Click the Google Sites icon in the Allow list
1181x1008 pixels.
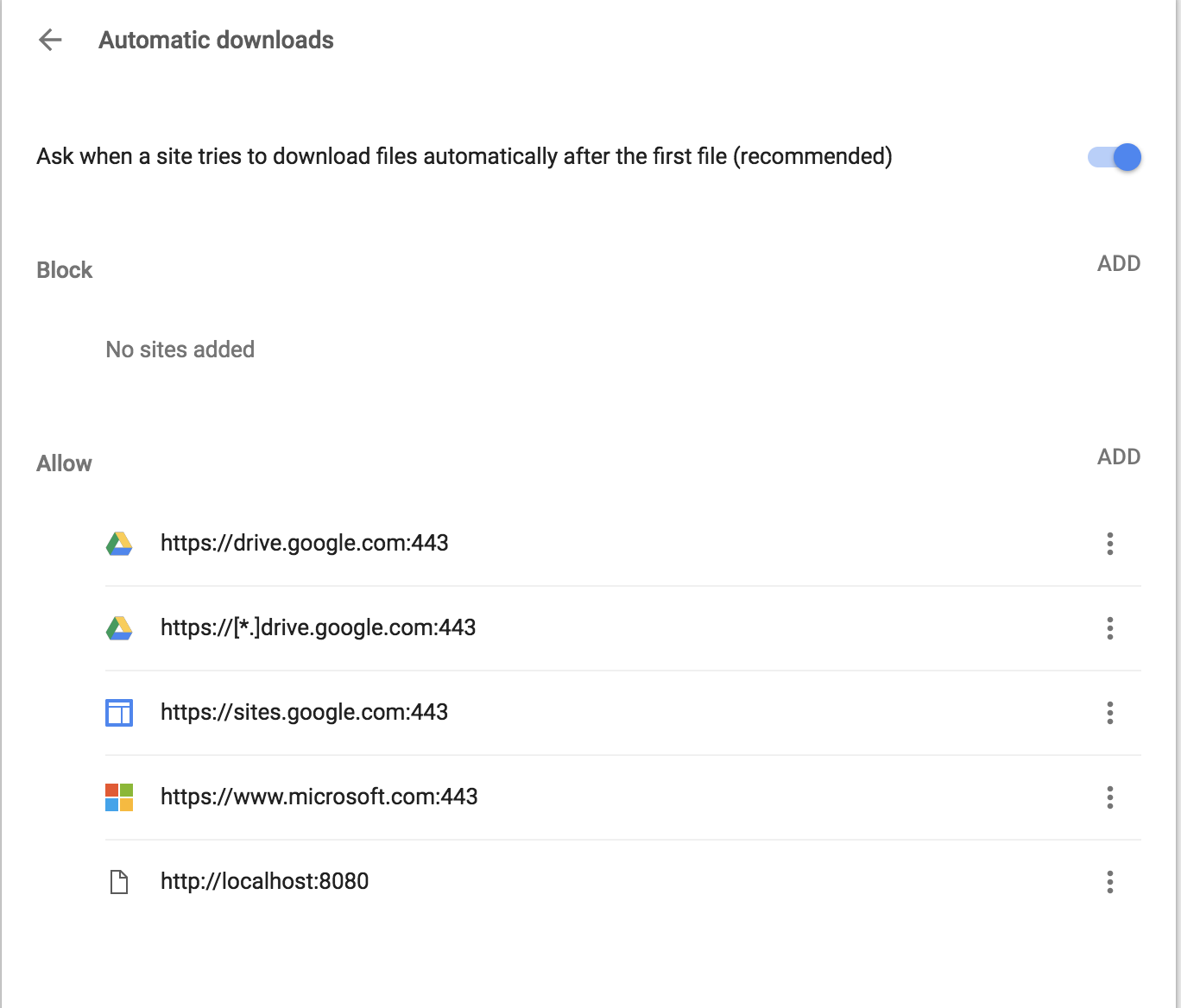[119, 713]
